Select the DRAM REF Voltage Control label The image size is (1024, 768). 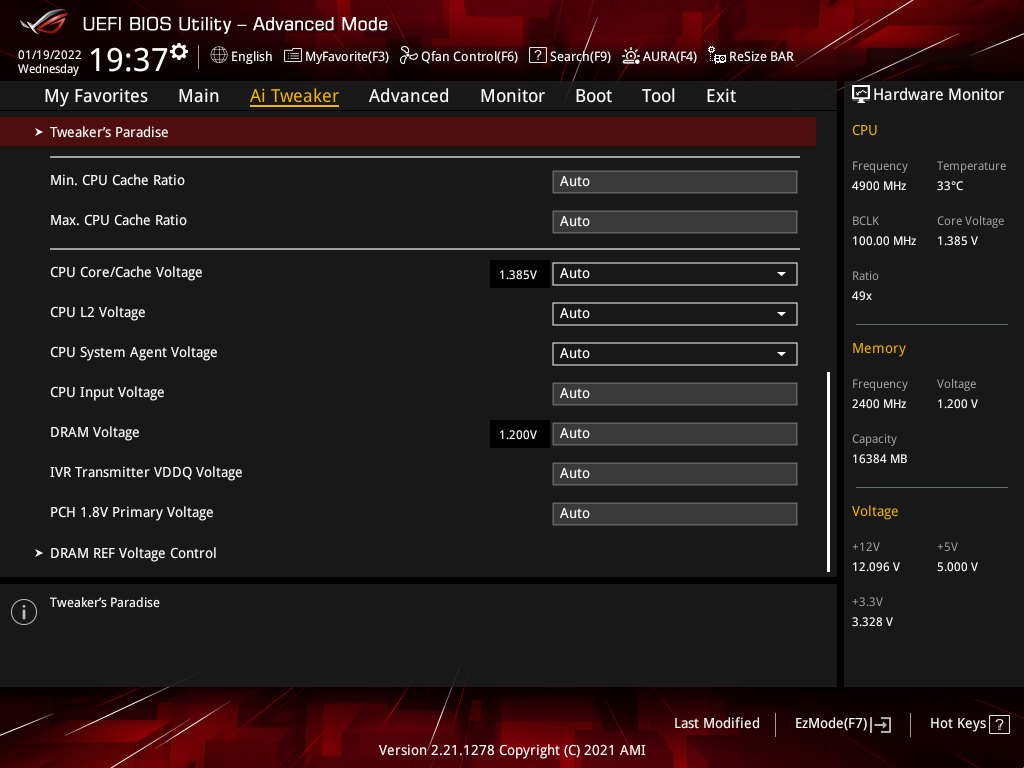pos(133,553)
